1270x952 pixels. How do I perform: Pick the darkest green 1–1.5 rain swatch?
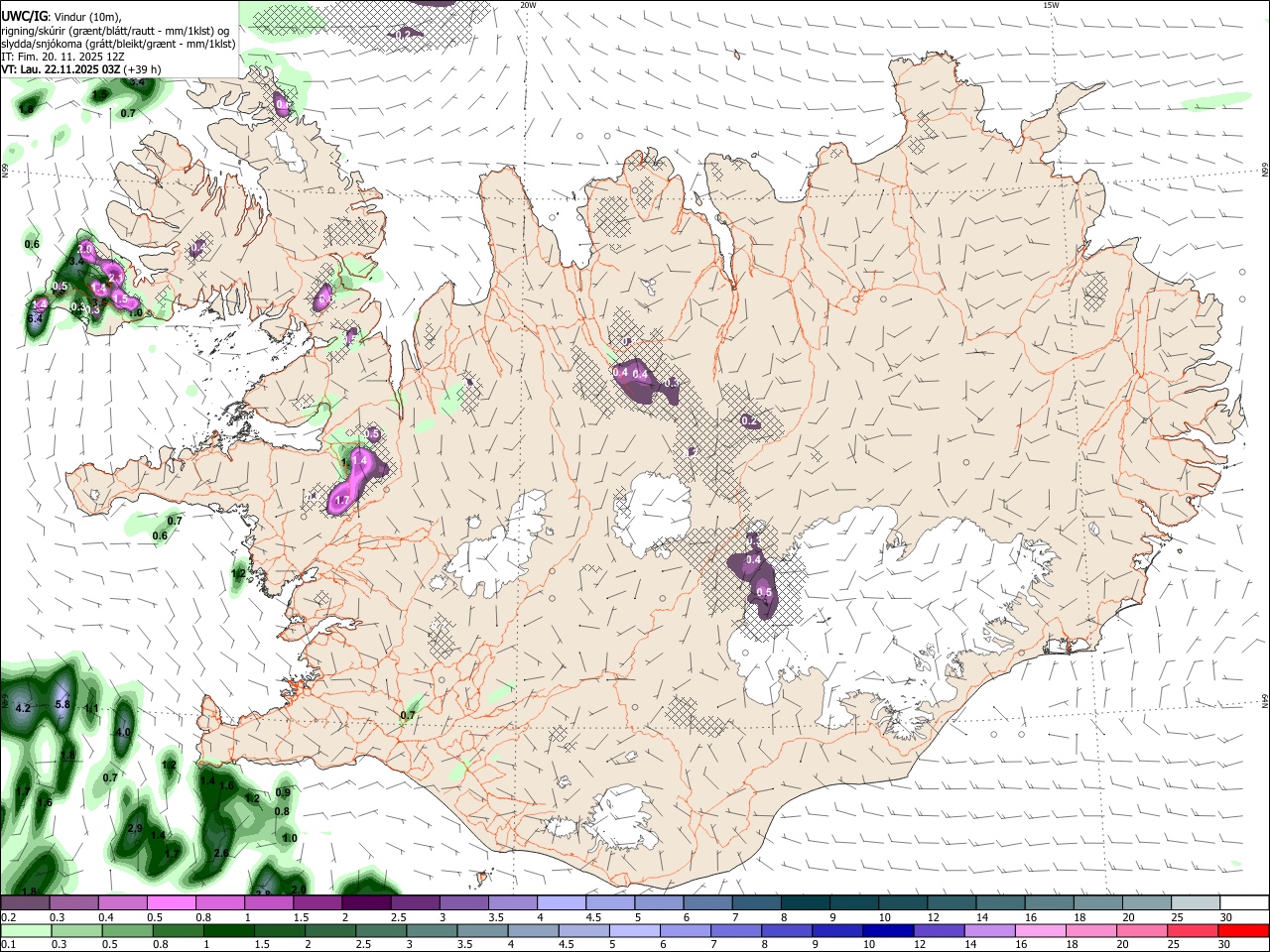[x=228, y=931]
